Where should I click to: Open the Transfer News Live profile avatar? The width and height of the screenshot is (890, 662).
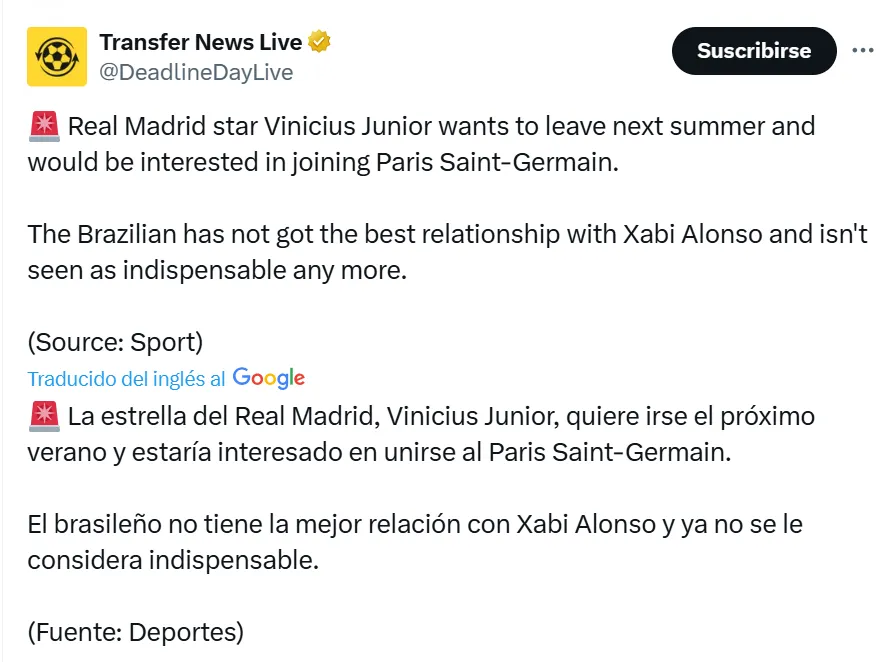click(x=57, y=56)
